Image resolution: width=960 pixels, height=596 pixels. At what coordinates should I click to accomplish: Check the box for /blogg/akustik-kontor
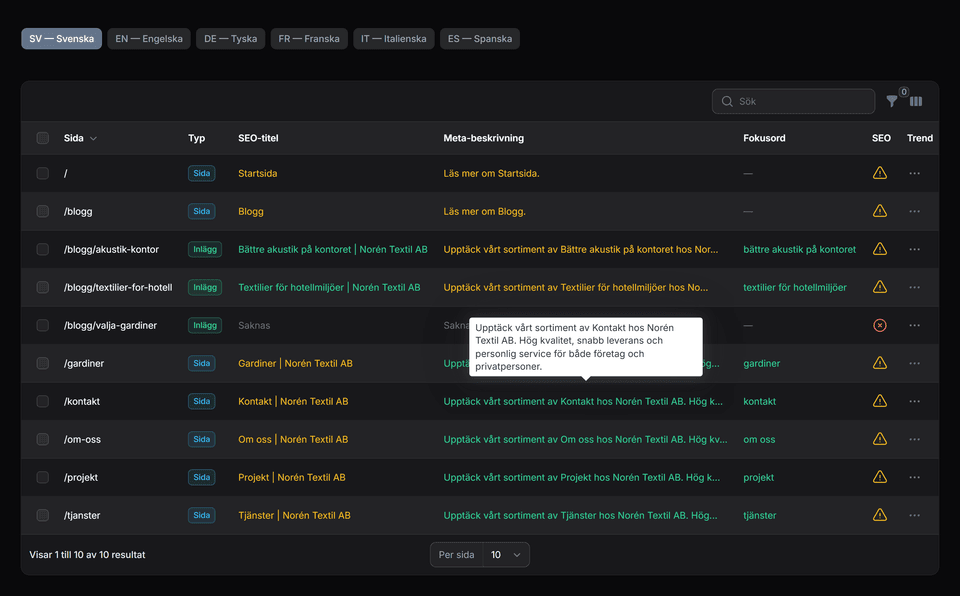(x=43, y=249)
